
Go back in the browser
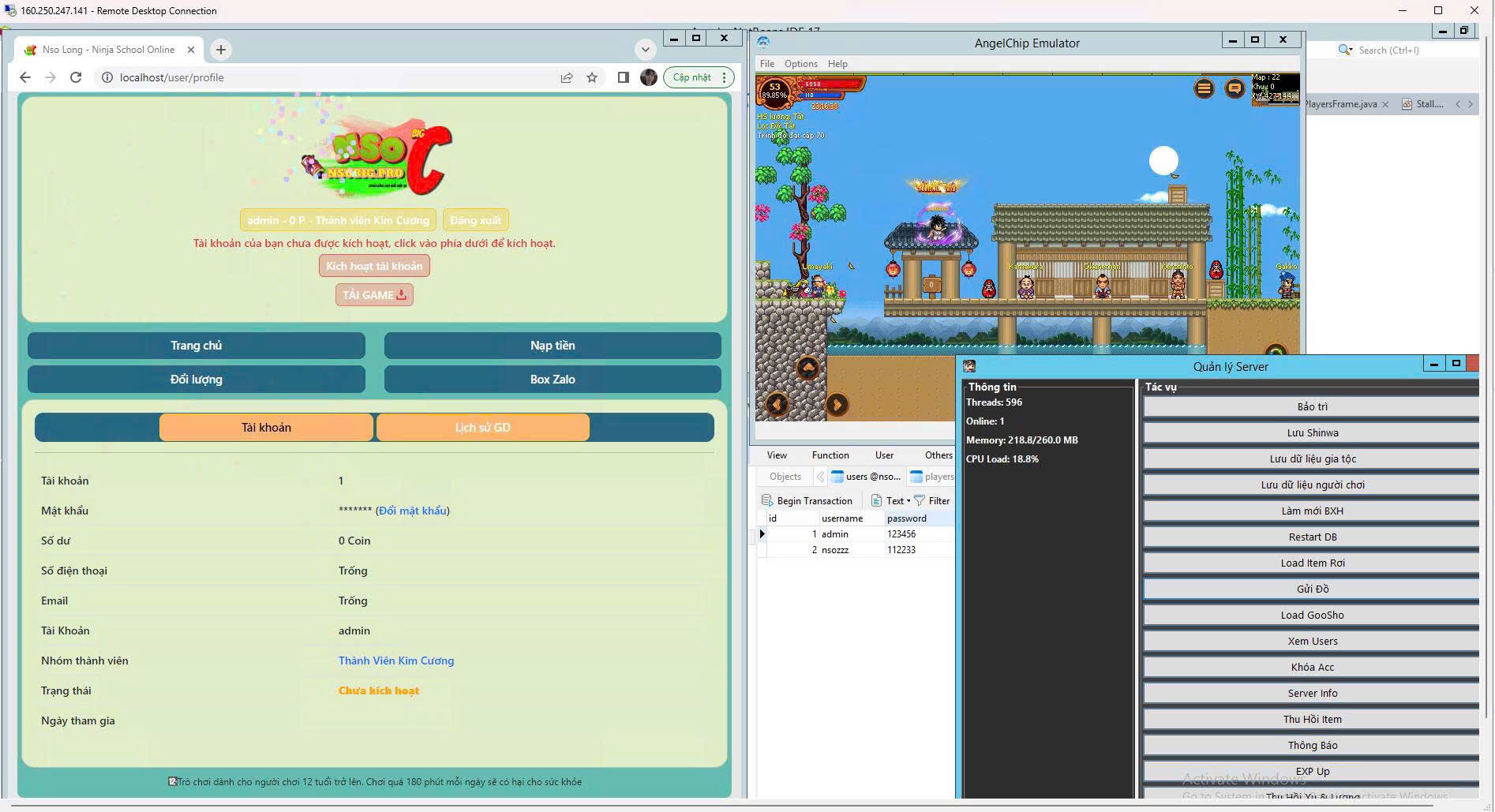pos(25,77)
